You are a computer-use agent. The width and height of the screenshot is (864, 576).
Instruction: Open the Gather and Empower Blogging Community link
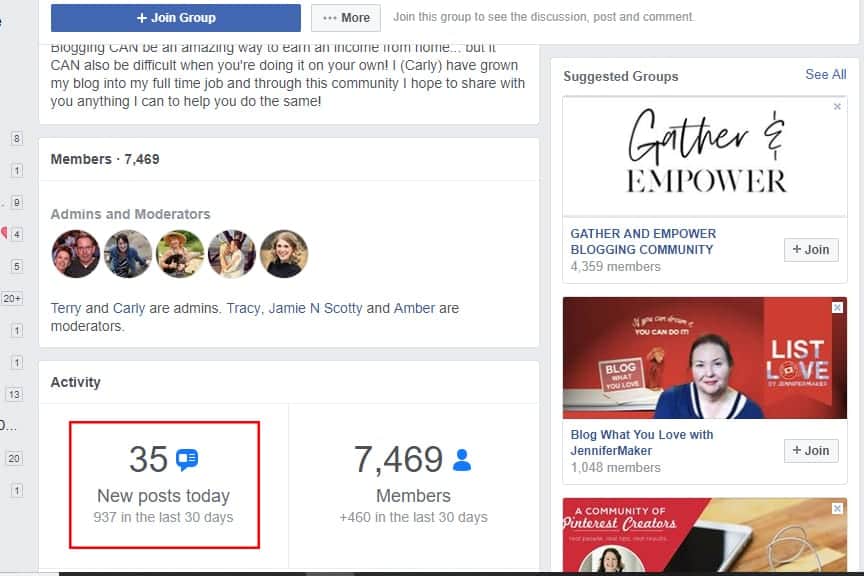(643, 241)
